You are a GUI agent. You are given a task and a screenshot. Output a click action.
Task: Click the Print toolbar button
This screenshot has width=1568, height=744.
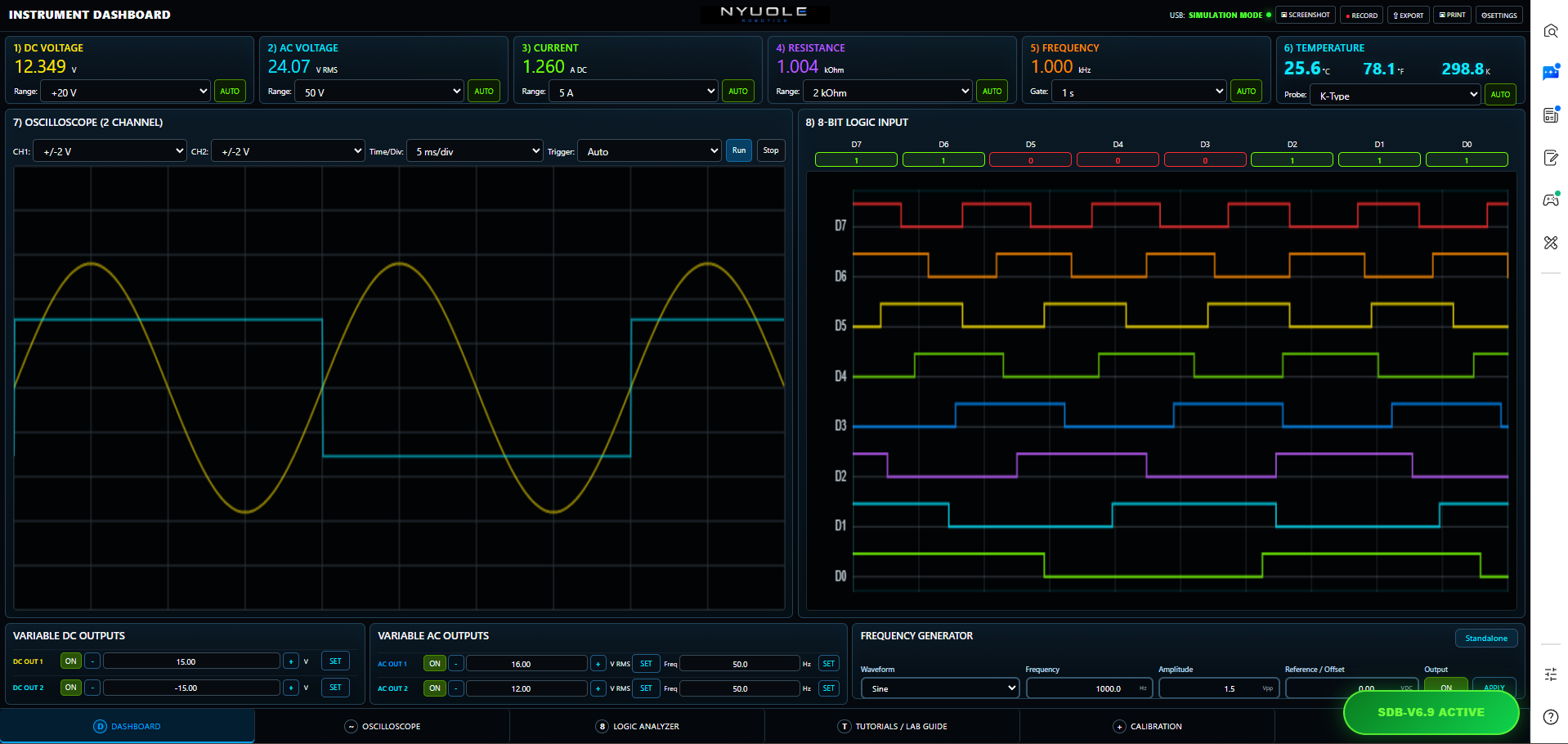tap(1452, 15)
